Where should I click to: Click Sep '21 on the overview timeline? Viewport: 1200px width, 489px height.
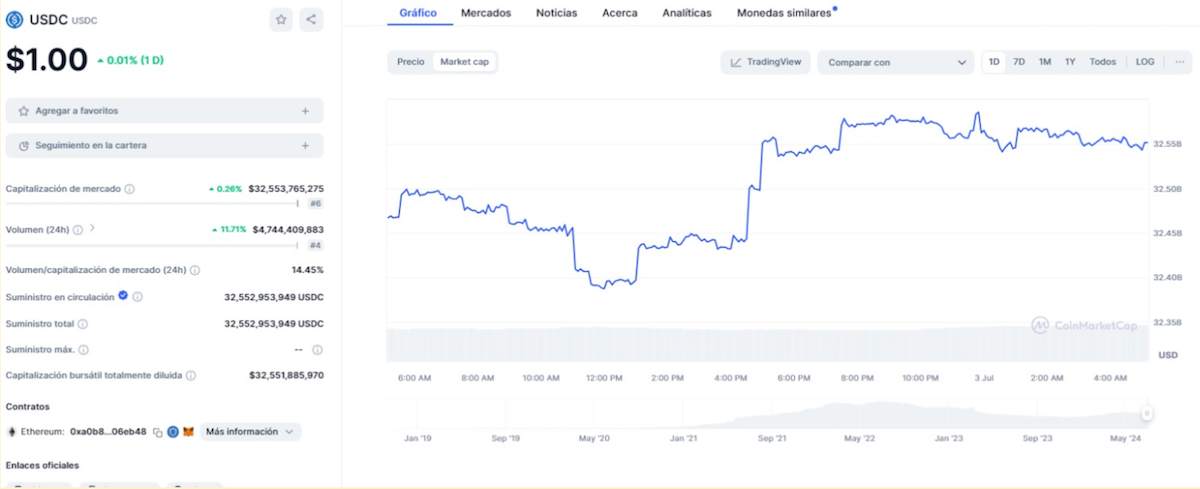(x=772, y=439)
